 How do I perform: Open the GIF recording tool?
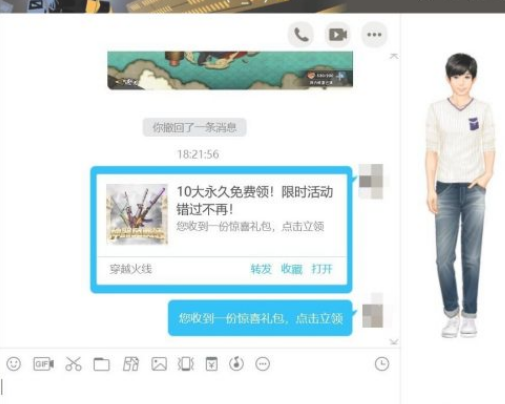click(x=43, y=364)
